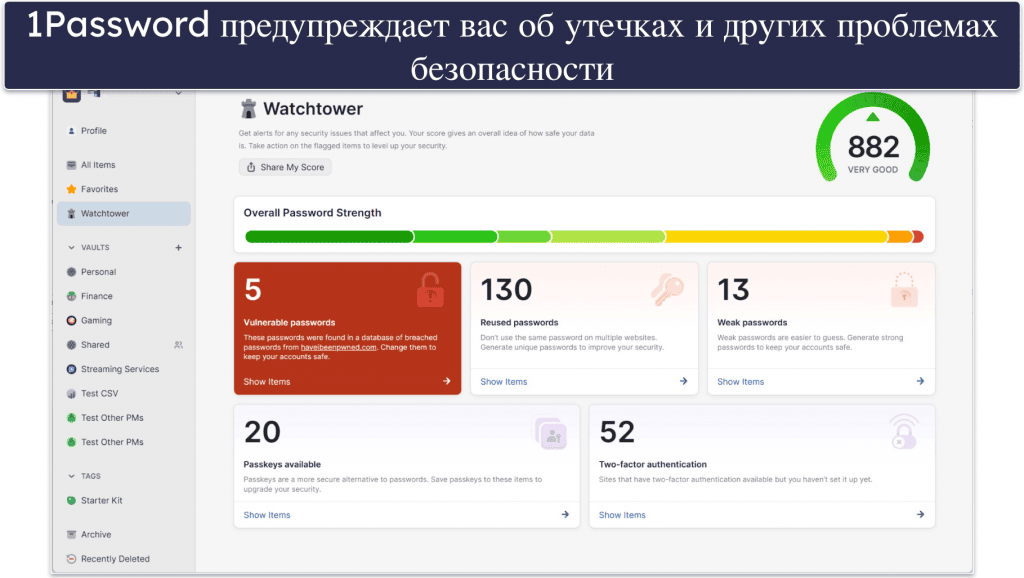Click the Shared vault icon
This screenshot has width=1024, height=578.
click(71, 345)
